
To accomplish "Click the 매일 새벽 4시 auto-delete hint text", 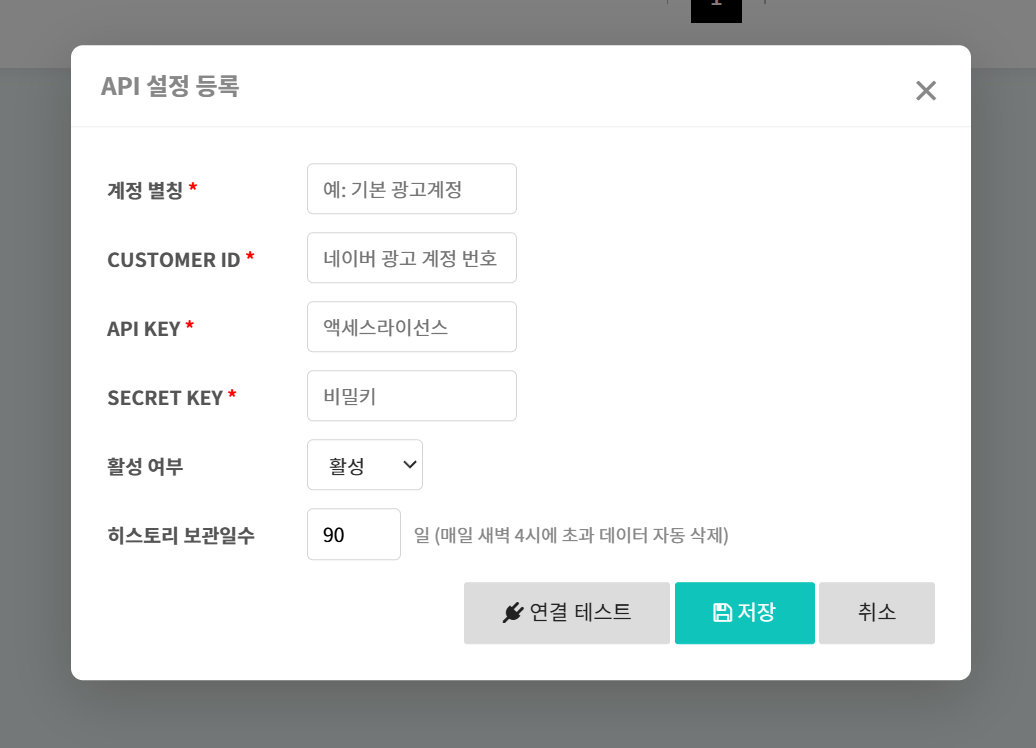I will (571, 535).
